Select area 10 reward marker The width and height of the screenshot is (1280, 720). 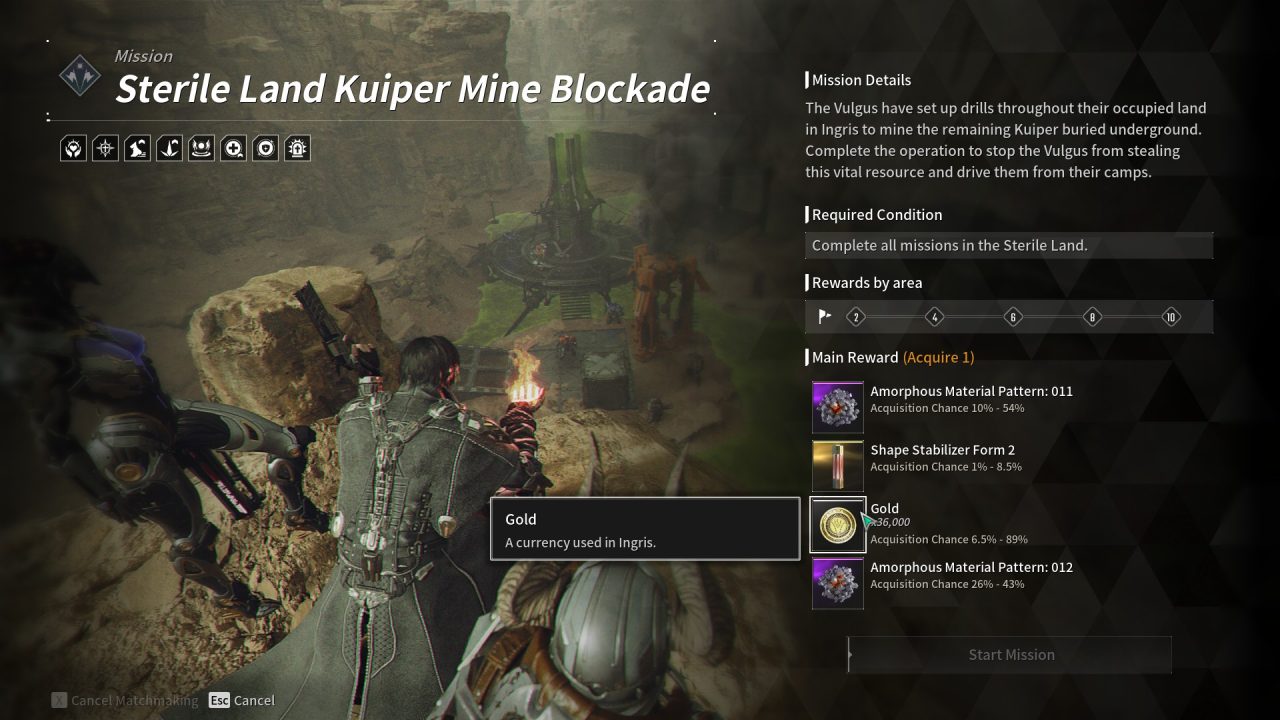(1171, 317)
